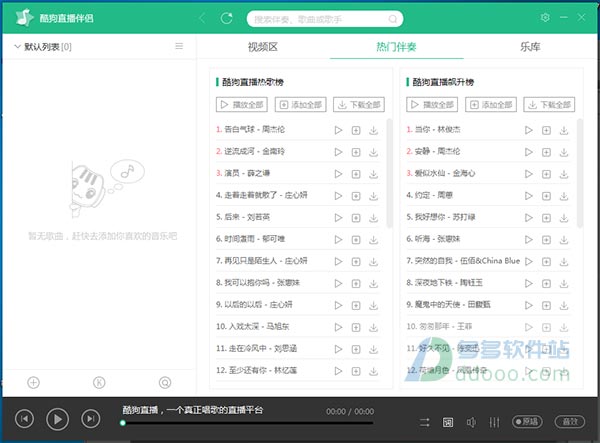This screenshot has height=443, width=600.
Task: Open settings gear in title bar
Action: click(x=545, y=18)
